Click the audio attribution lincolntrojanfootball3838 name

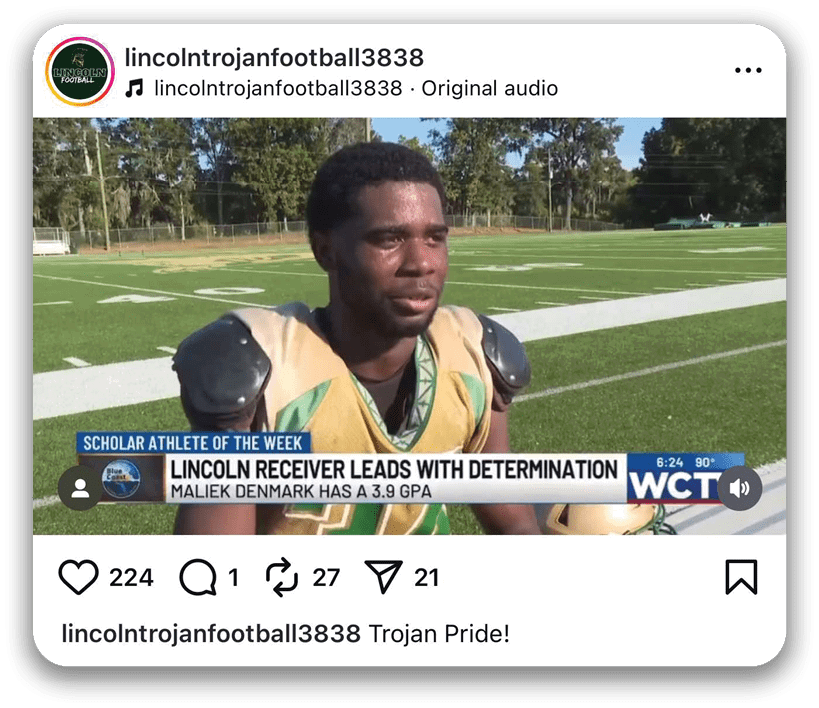click(x=278, y=88)
